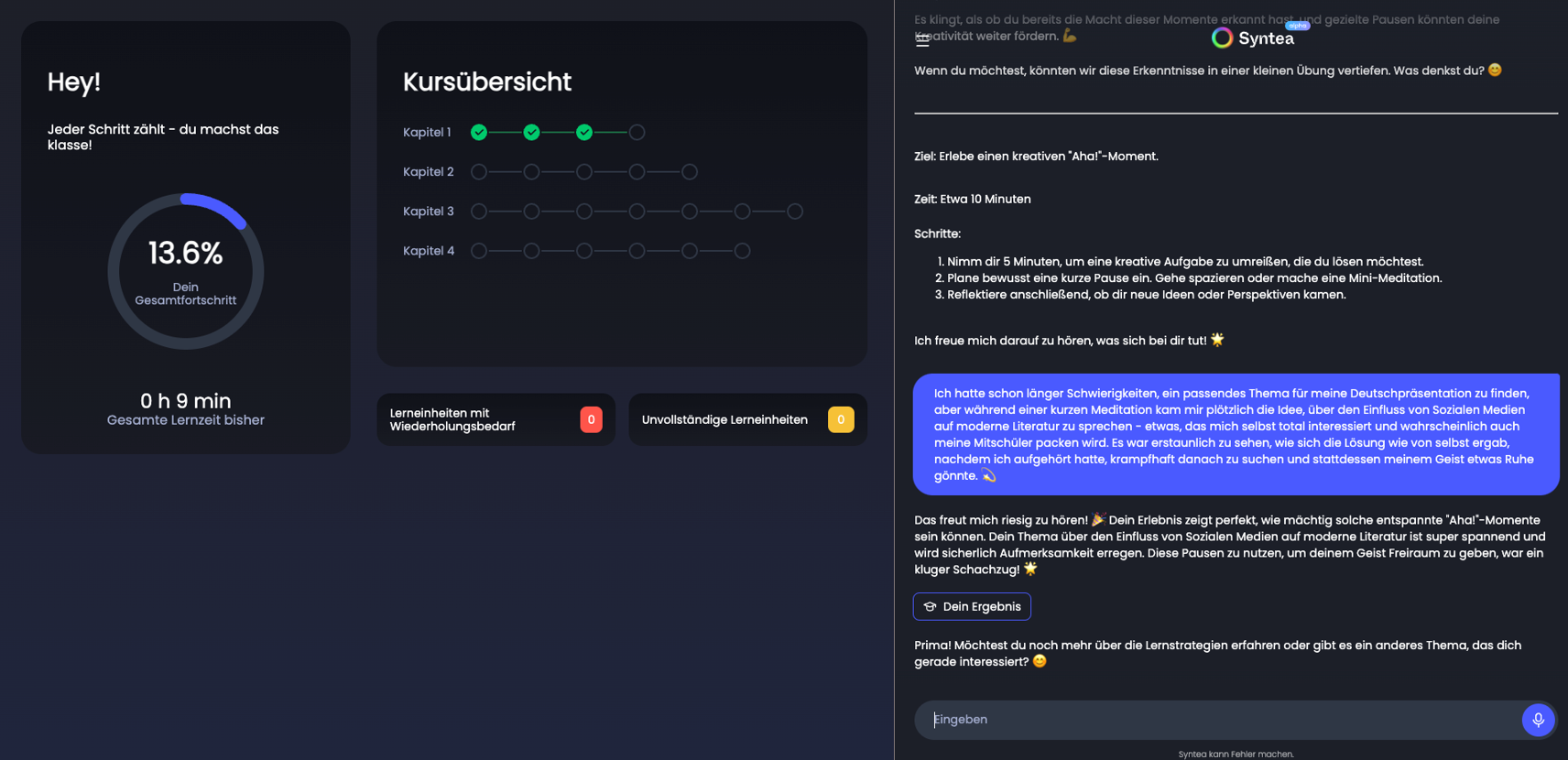Activate the microphone voice input button
The width and height of the screenshot is (1568, 760).
pos(1538,720)
